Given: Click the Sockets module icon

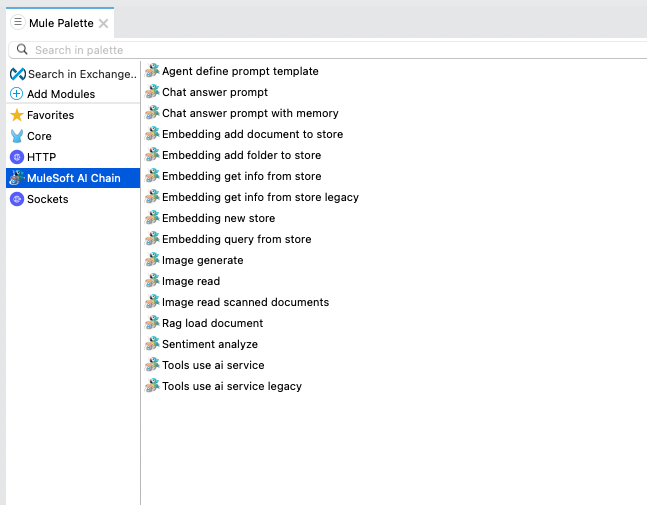Looking at the screenshot, I should (17, 199).
